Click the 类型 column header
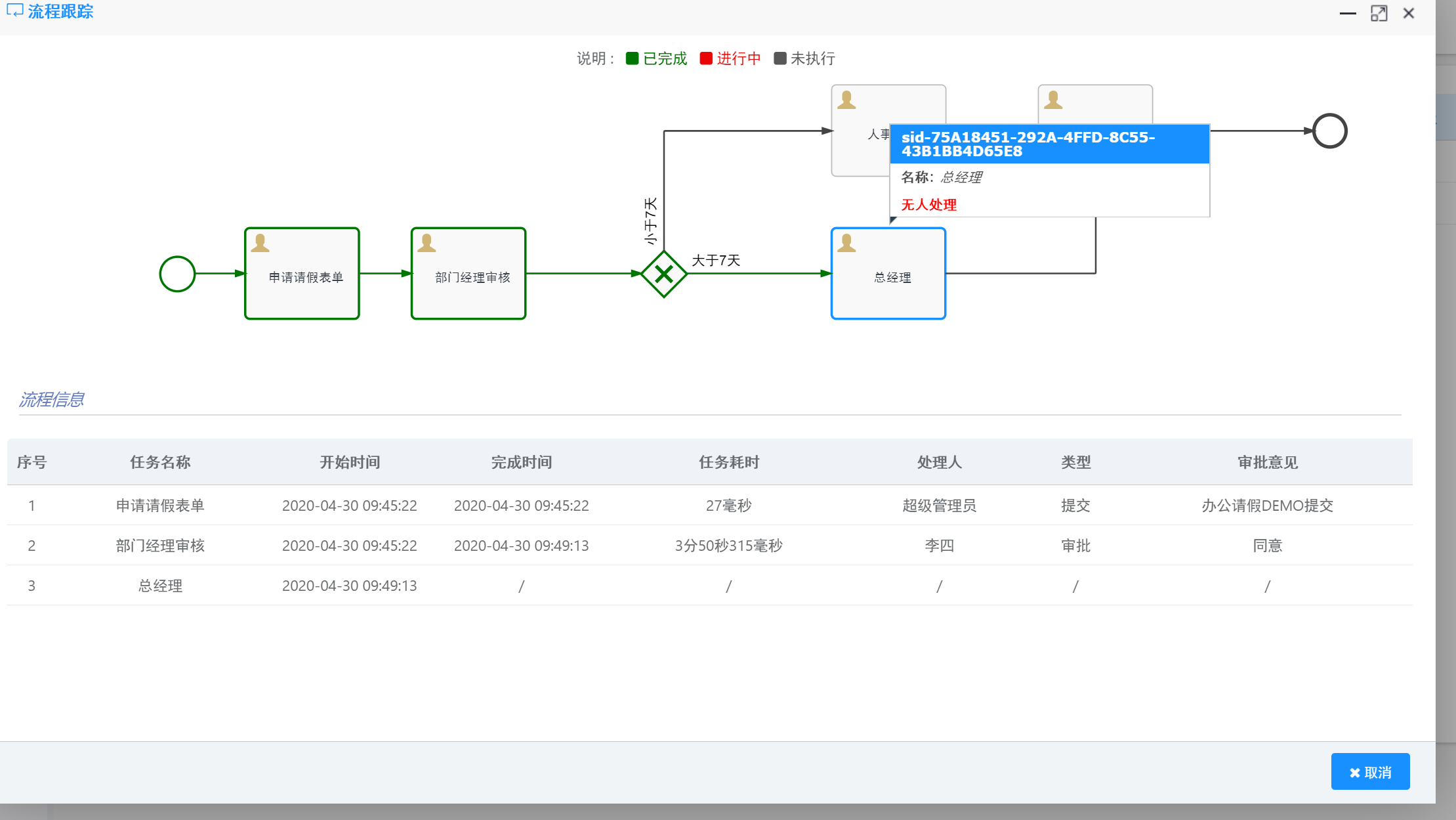 point(1076,462)
